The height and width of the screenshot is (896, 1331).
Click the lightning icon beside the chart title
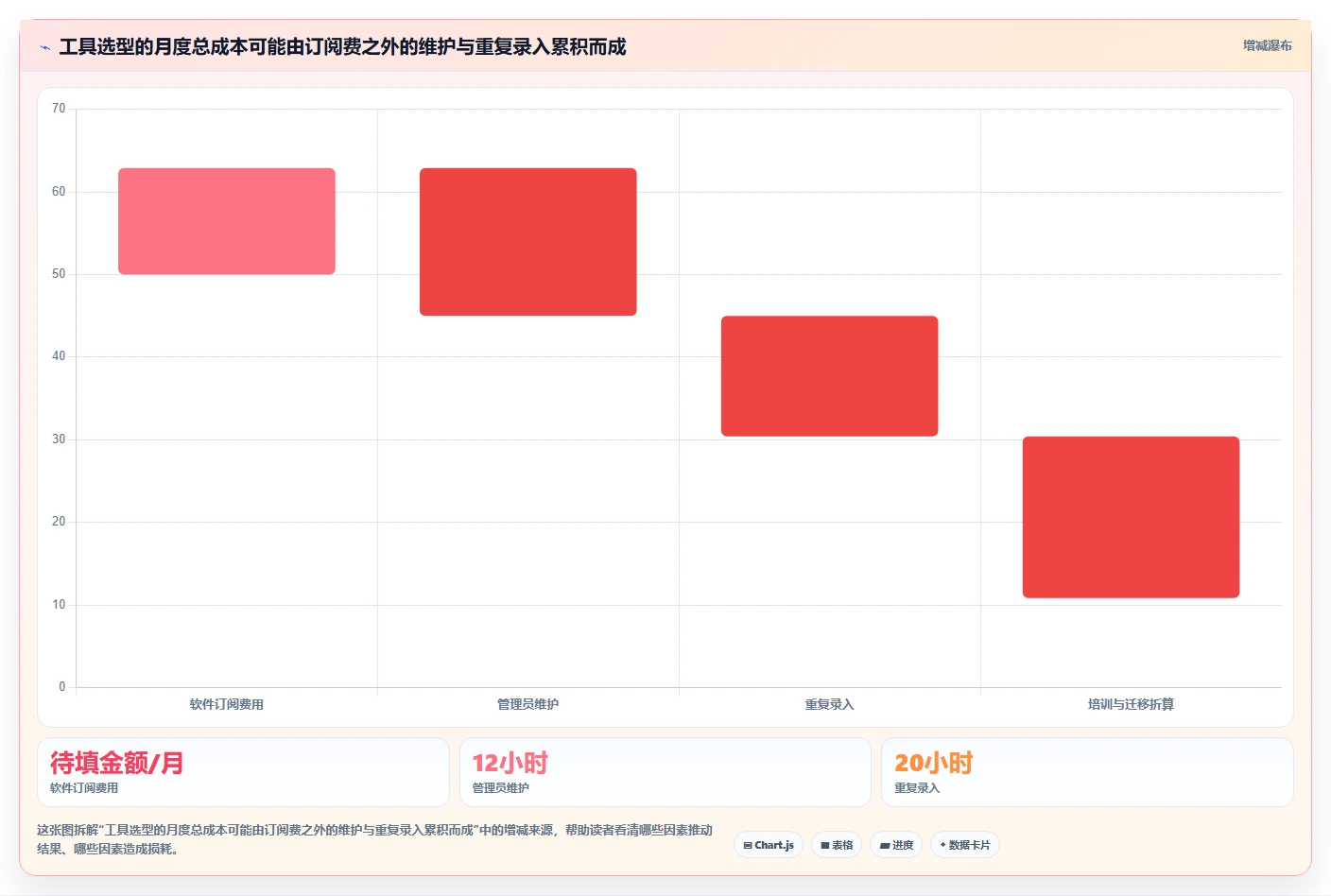[44, 47]
